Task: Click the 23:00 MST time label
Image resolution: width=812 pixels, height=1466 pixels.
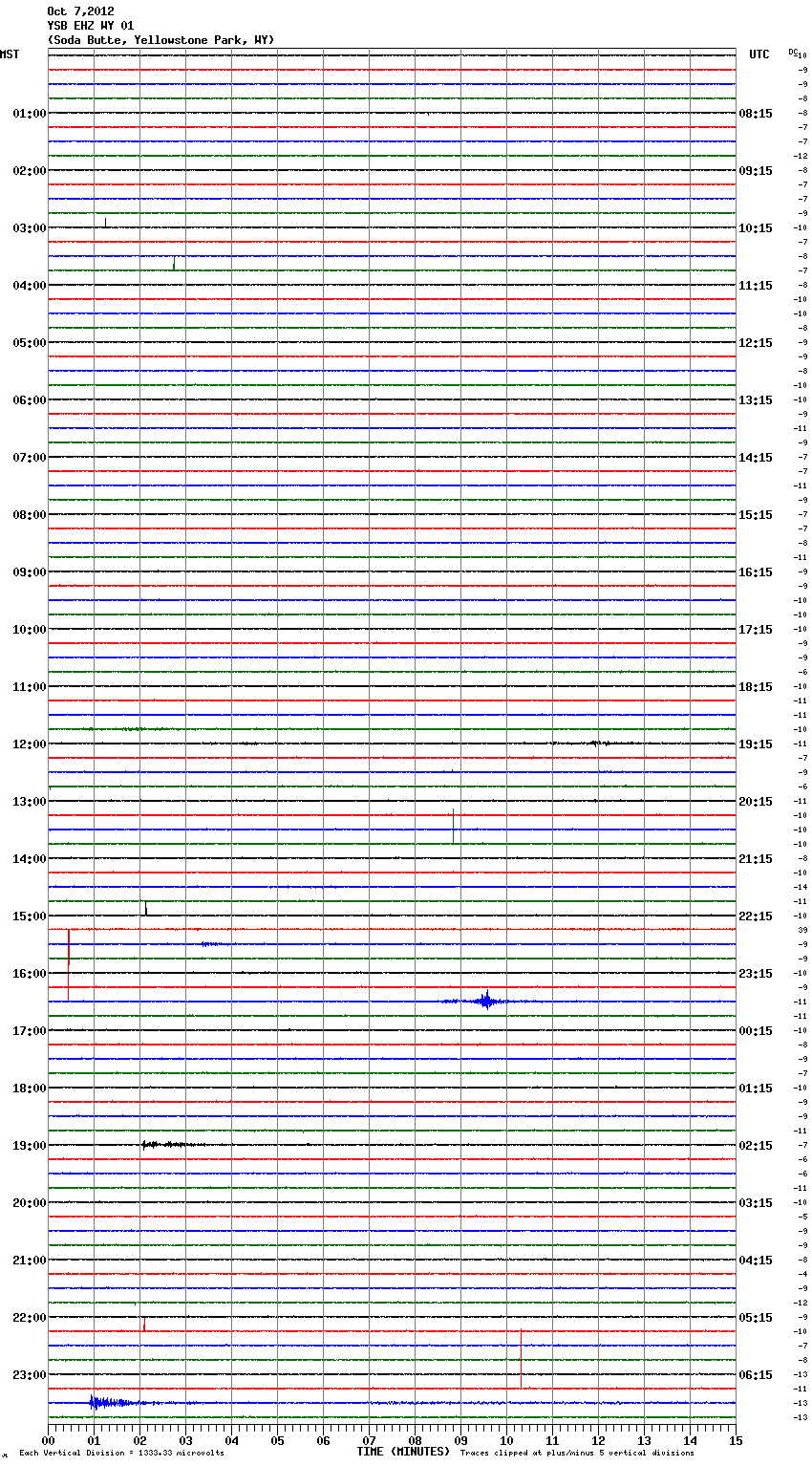Action: (30, 1374)
